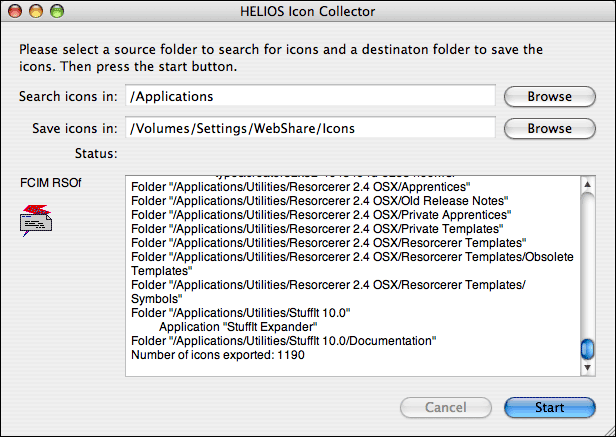616x437 pixels.
Task: Click the log scrollbar down arrow
Action: click(588, 367)
